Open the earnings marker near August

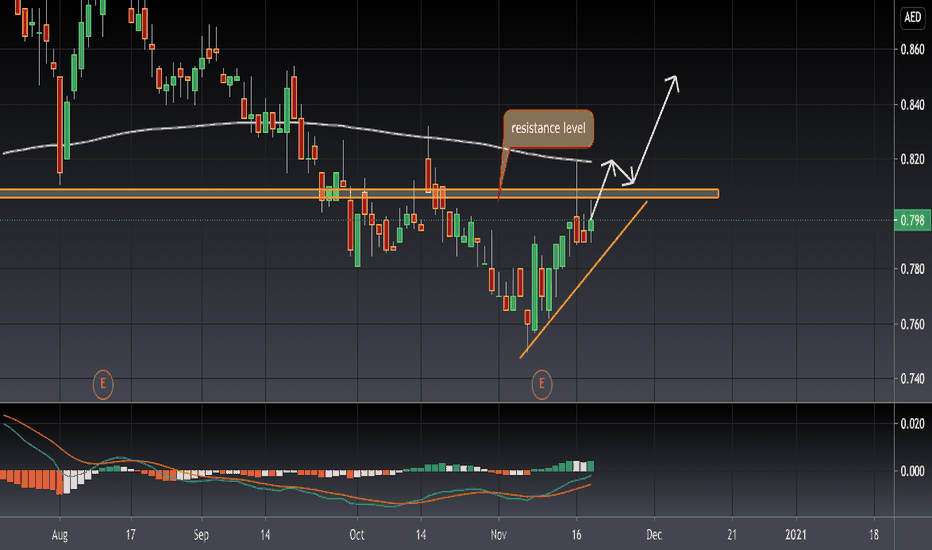click(x=103, y=384)
